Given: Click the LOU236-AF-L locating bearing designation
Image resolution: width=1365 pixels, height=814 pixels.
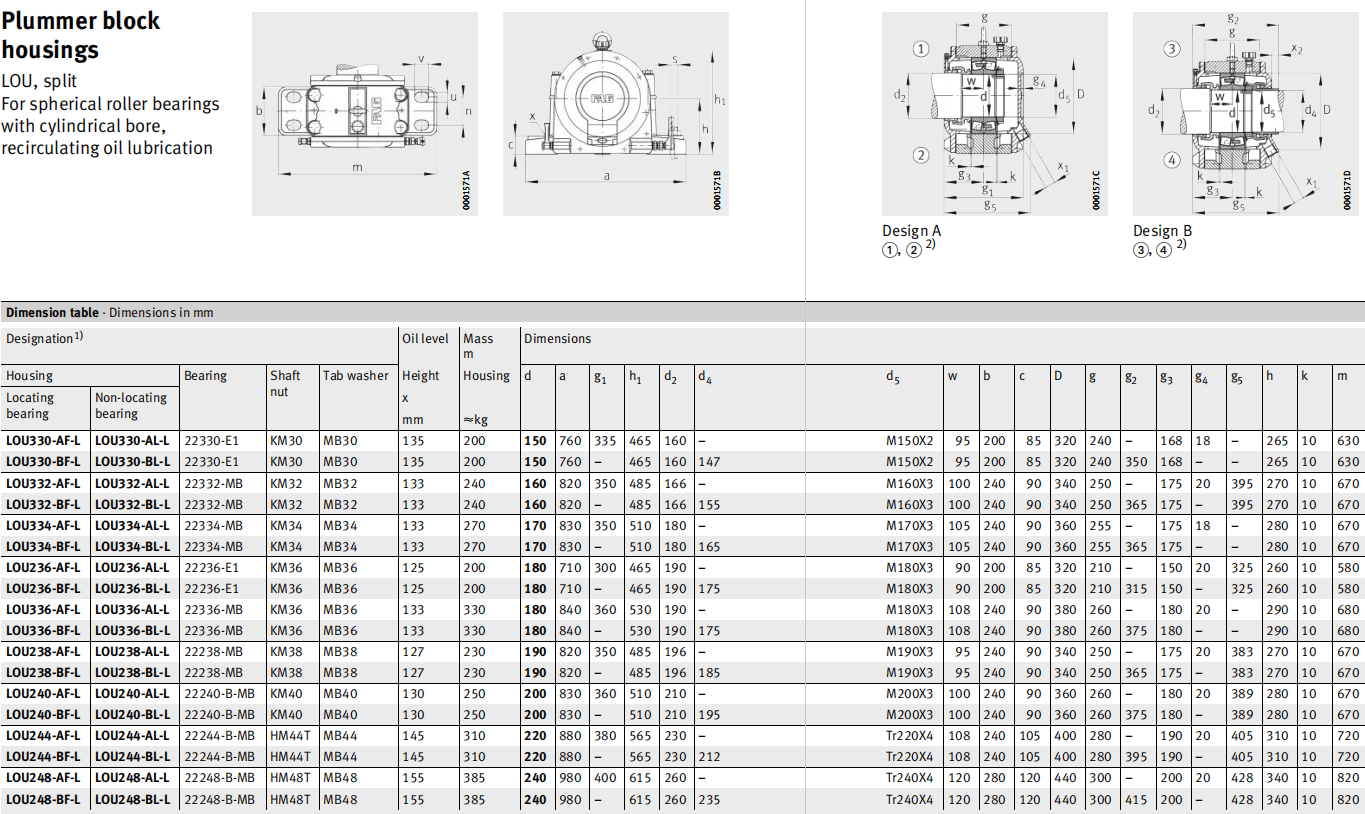Looking at the screenshot, I should click(x=44, y=568).
